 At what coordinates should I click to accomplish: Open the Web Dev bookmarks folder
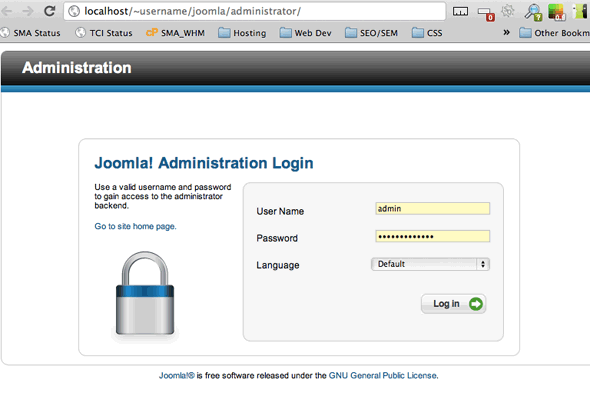click(x=305, y=33)
